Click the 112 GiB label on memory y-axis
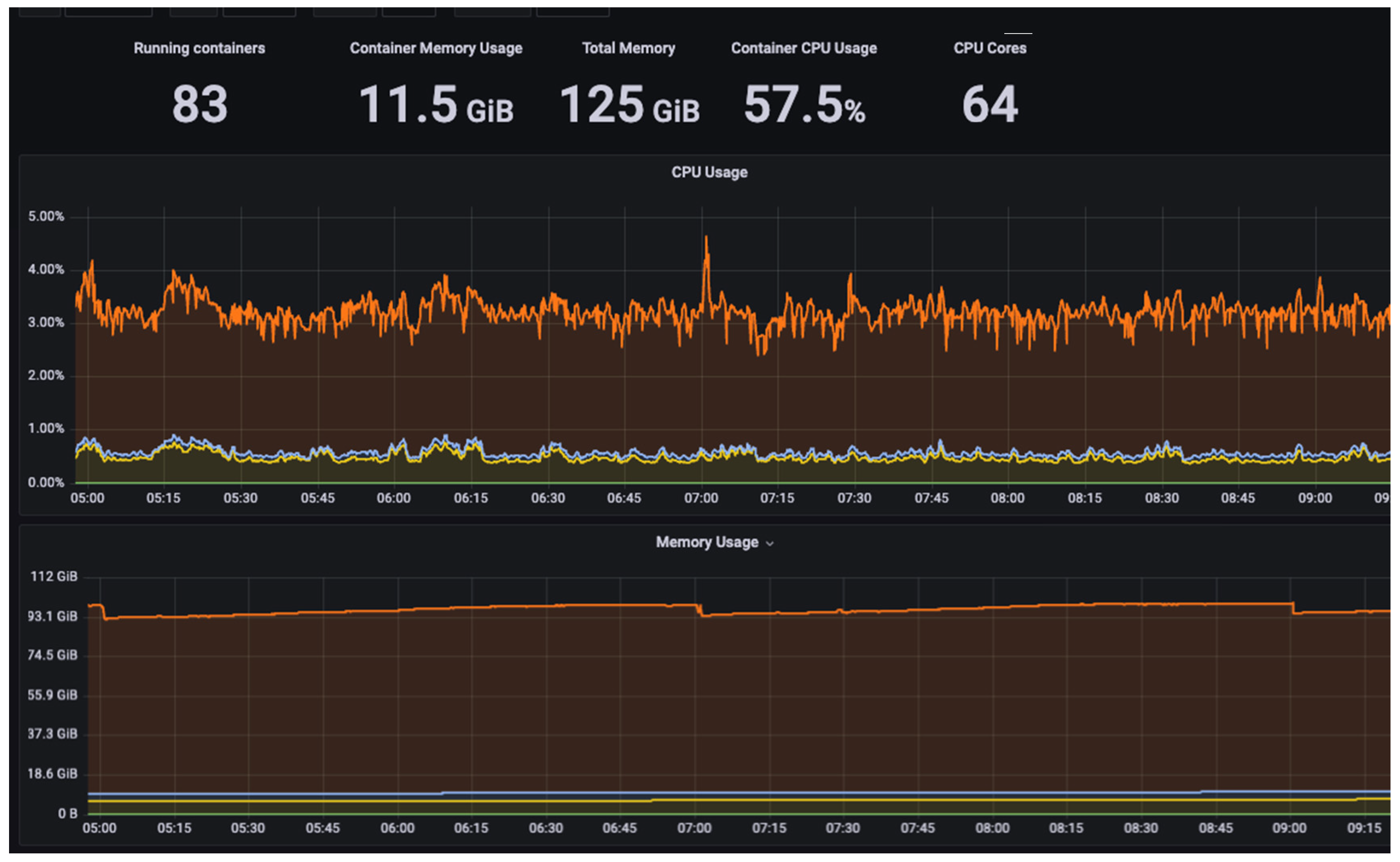 53,576
